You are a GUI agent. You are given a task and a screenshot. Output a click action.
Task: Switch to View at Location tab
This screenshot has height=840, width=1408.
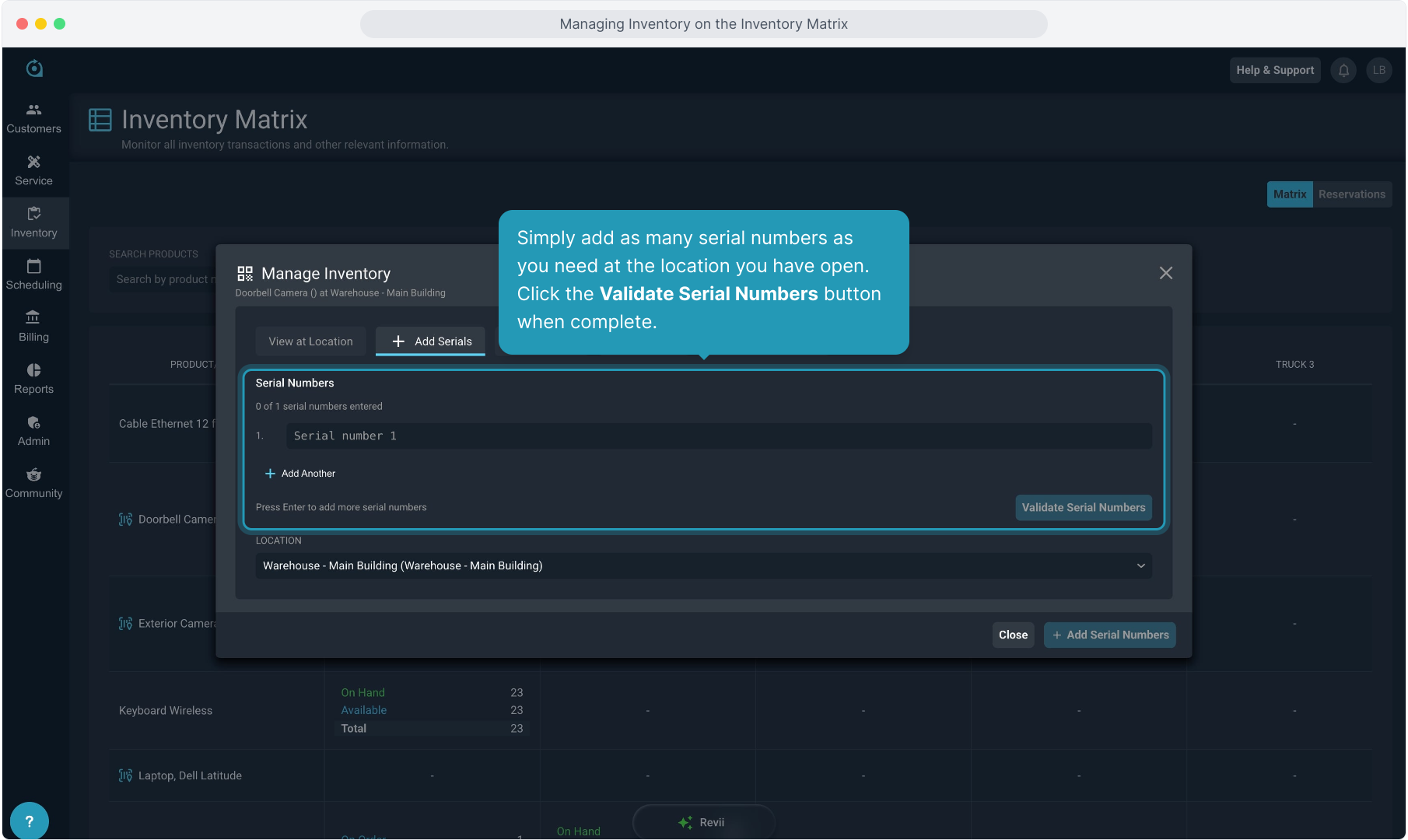(x=310, y=341)
